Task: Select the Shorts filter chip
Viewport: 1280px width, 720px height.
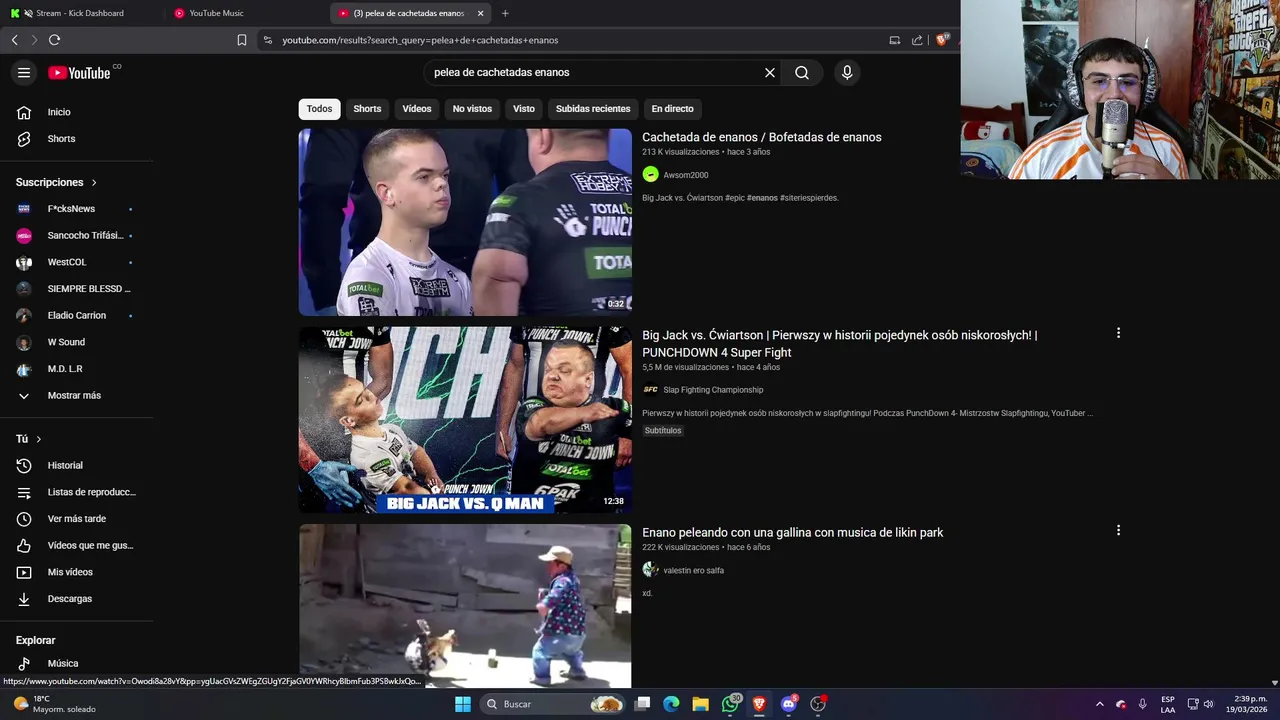Action: [367, 108]
